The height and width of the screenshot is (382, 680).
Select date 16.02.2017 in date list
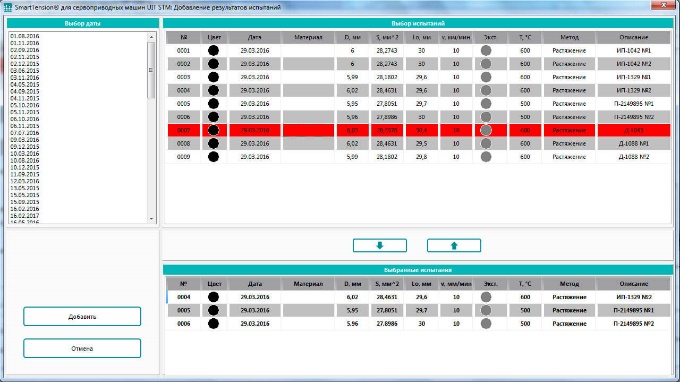click(x=25, y=215)
